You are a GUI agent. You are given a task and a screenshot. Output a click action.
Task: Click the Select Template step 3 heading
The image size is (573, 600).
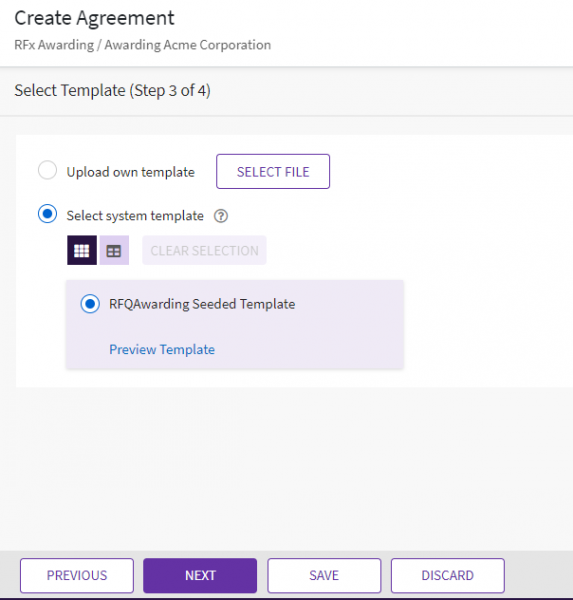[113, 91]
